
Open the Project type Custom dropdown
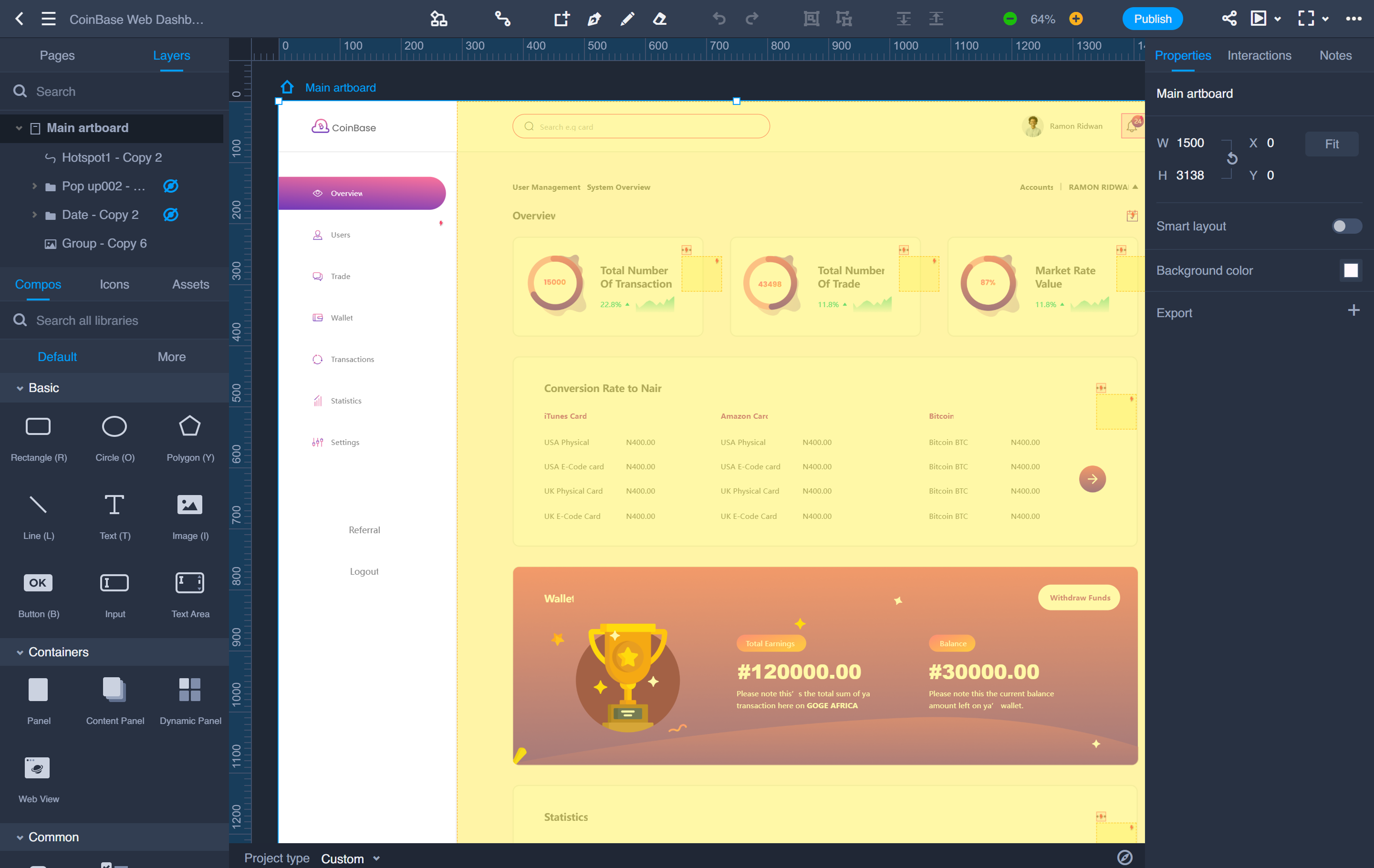click(350, 858)
